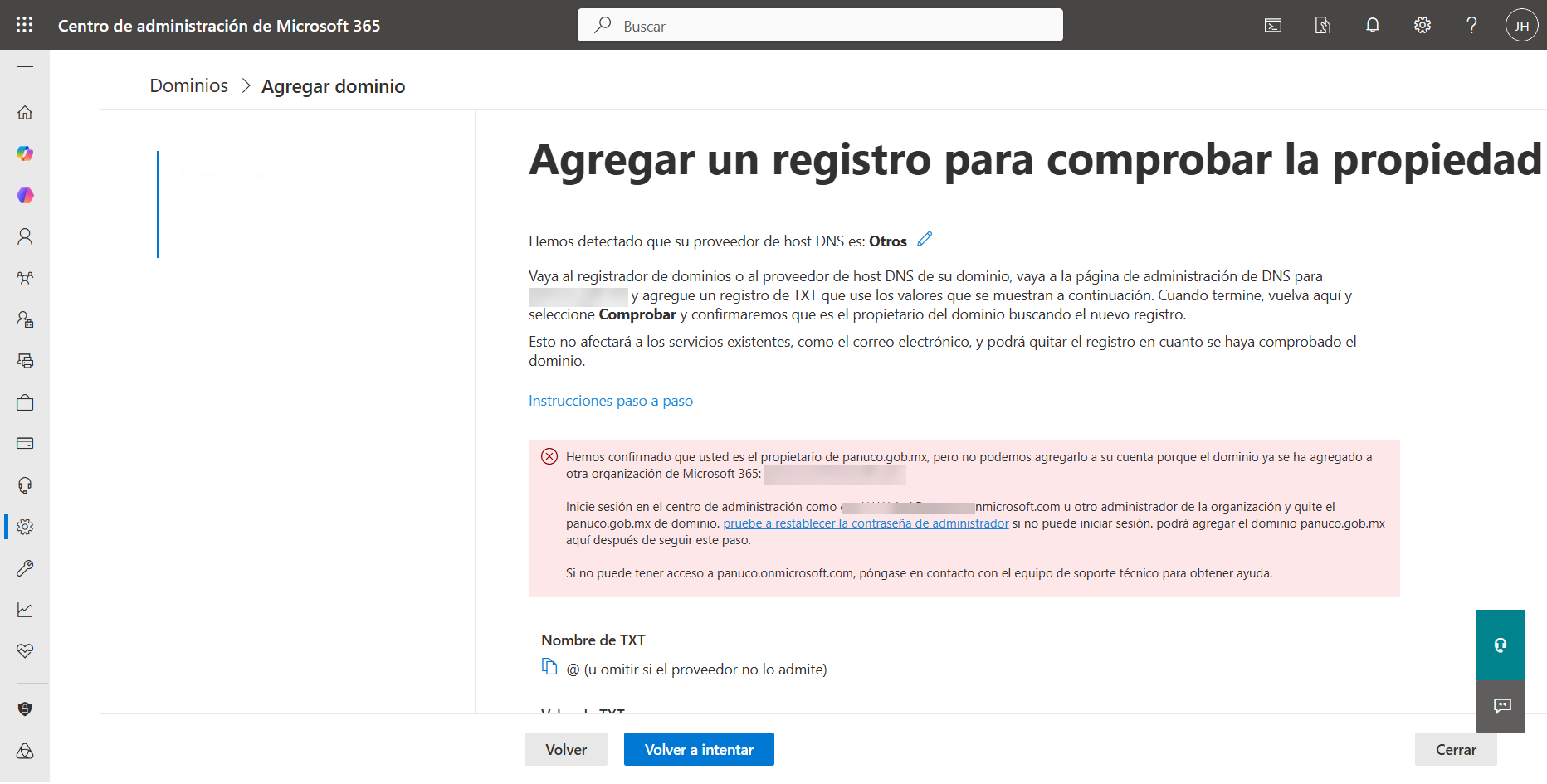Open the top bar settings gear
The height and width of the screenshot is (784, 1547).
[x=1423, y=26]
